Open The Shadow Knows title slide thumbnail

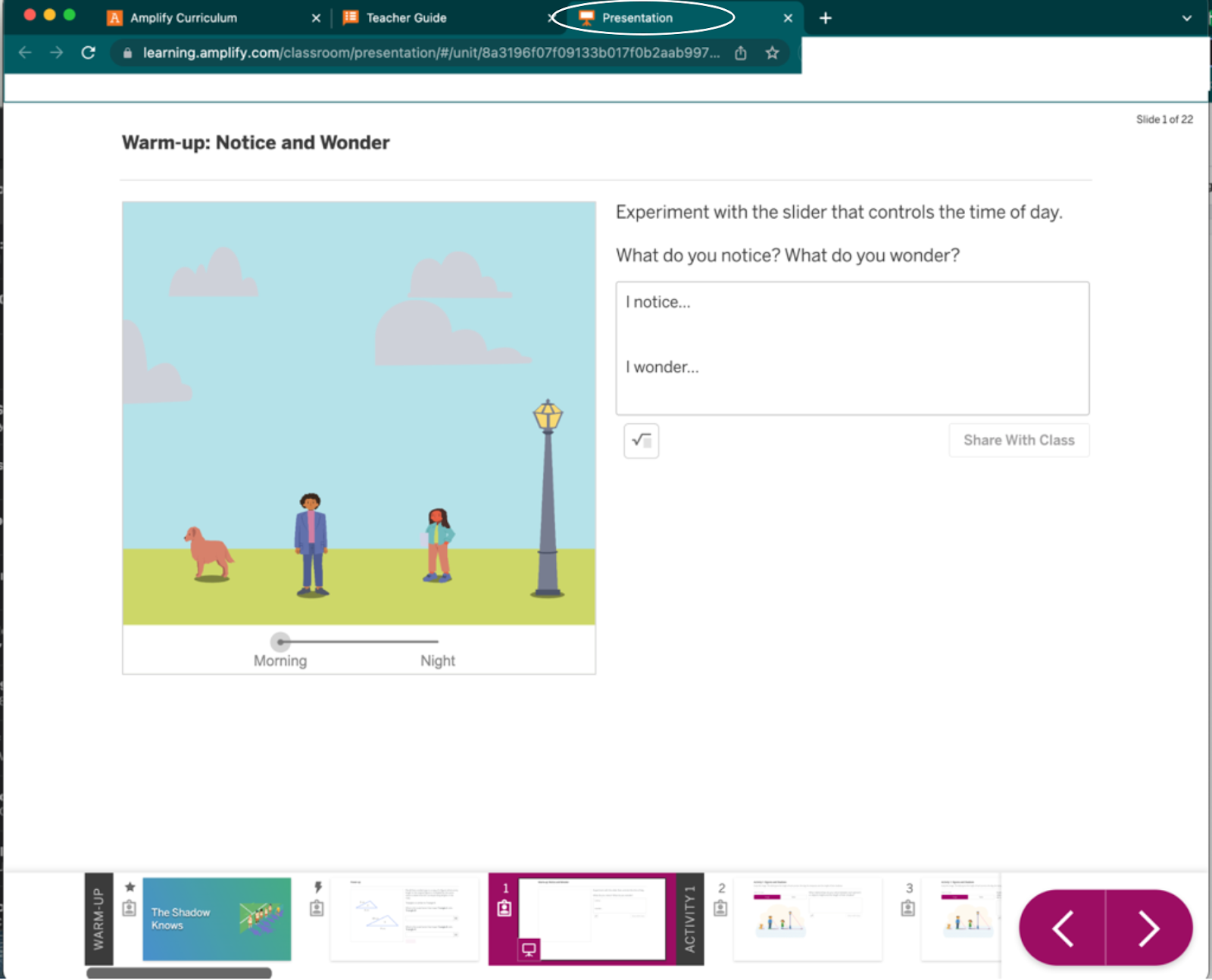(217, 919)
